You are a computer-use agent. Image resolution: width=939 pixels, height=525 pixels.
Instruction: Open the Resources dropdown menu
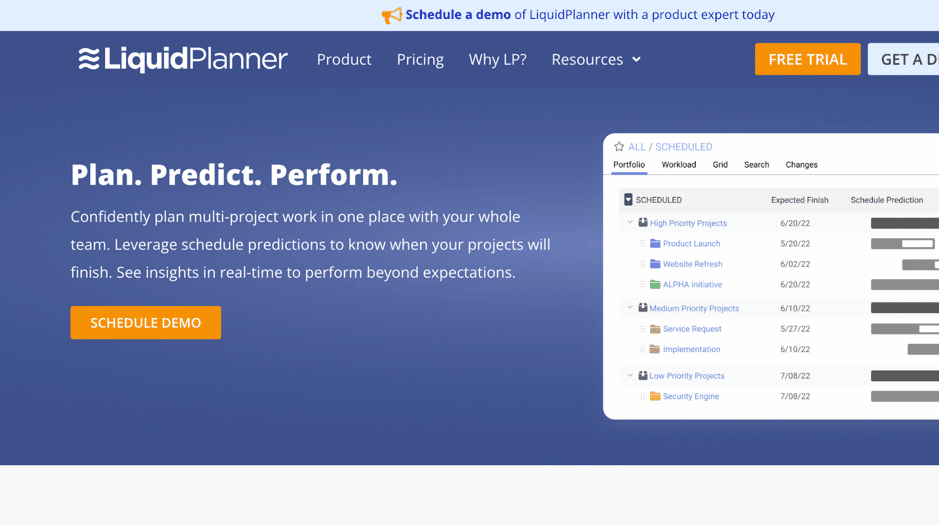(596, 59)
